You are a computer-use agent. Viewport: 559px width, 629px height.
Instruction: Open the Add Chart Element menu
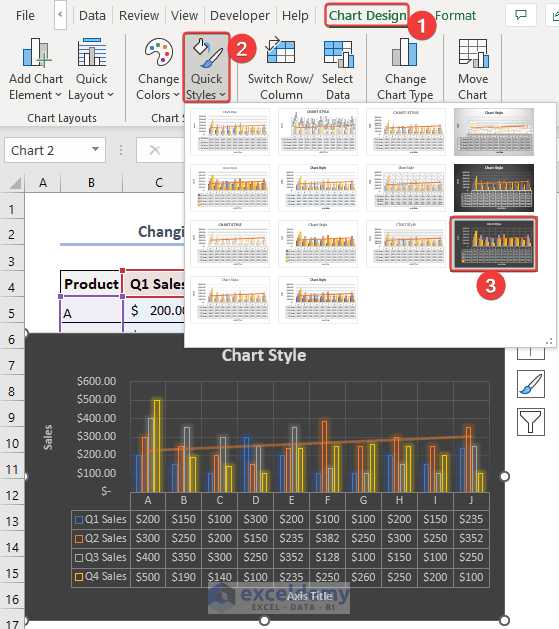coord(35,69)
